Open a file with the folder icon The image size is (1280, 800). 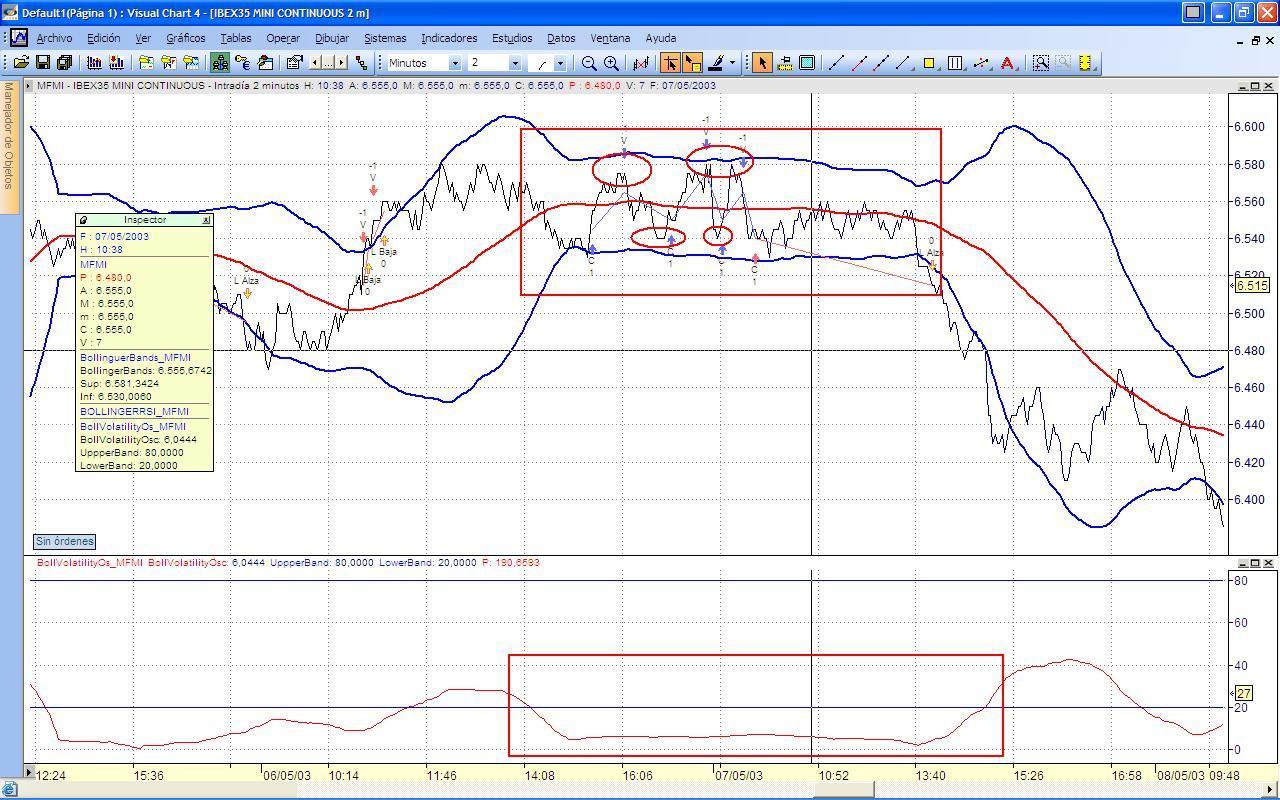point(20,63)
